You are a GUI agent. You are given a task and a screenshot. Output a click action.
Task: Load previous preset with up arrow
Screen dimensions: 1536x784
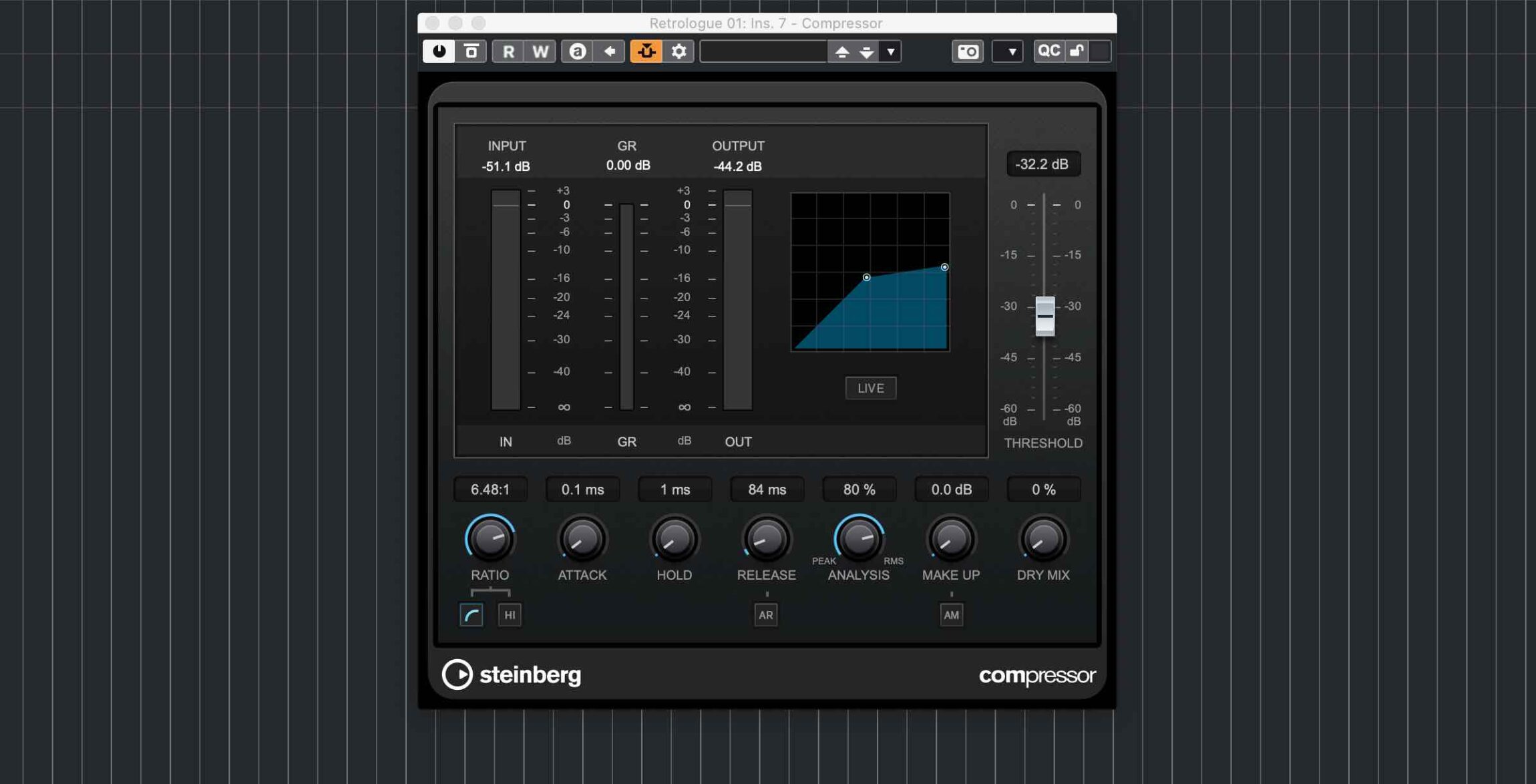[842, 51]
